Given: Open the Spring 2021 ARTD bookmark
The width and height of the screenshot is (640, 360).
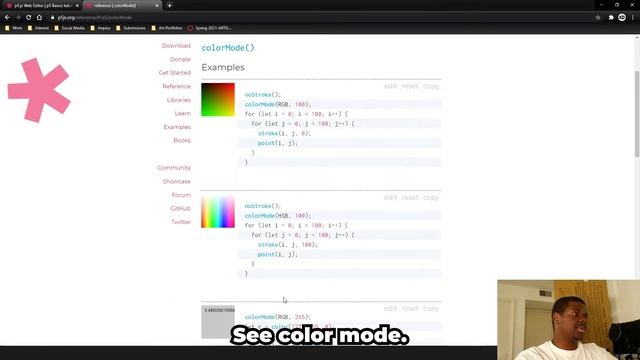Looking at the screenshot, I should point(209,28).
